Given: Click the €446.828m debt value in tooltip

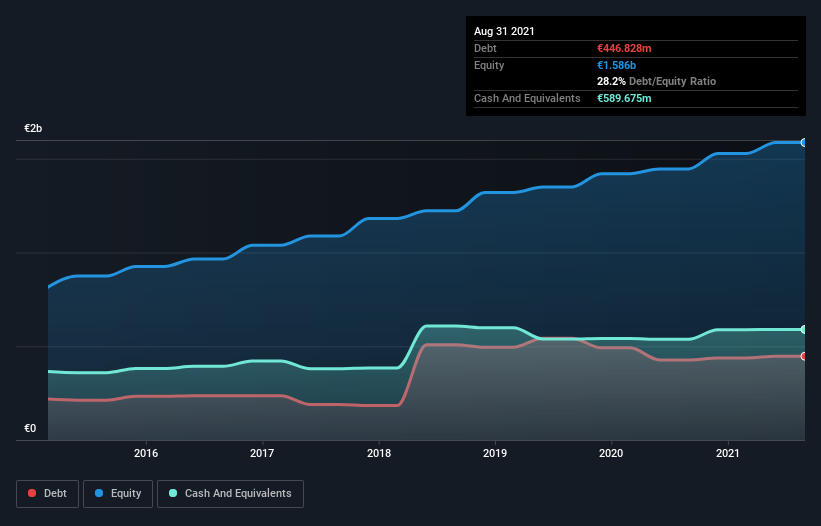Looking at the screenshot, I should click(624, 48).
